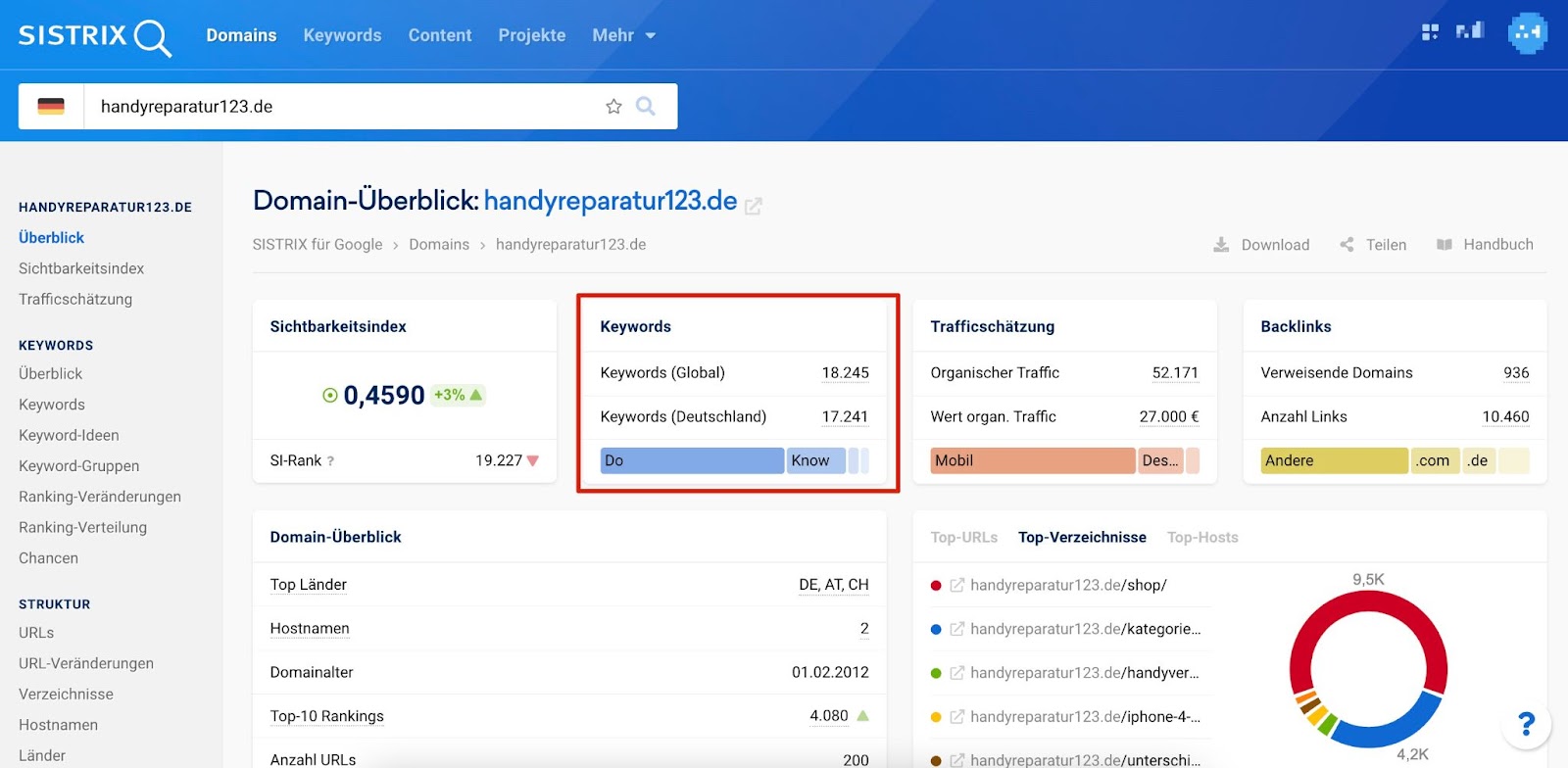Click Top Länder row label
The width and height of the screenshot is (1568, 768).
[x=309, y=585]
